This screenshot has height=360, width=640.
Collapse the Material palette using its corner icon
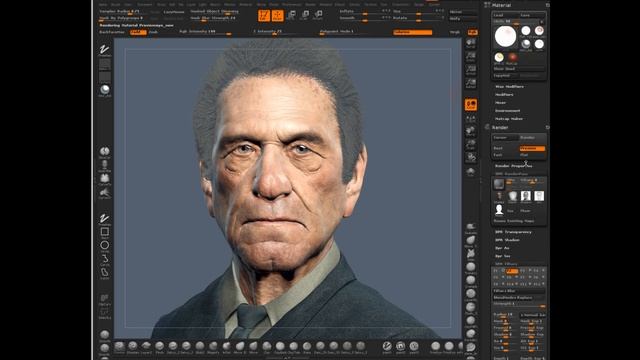click(547, 5)
